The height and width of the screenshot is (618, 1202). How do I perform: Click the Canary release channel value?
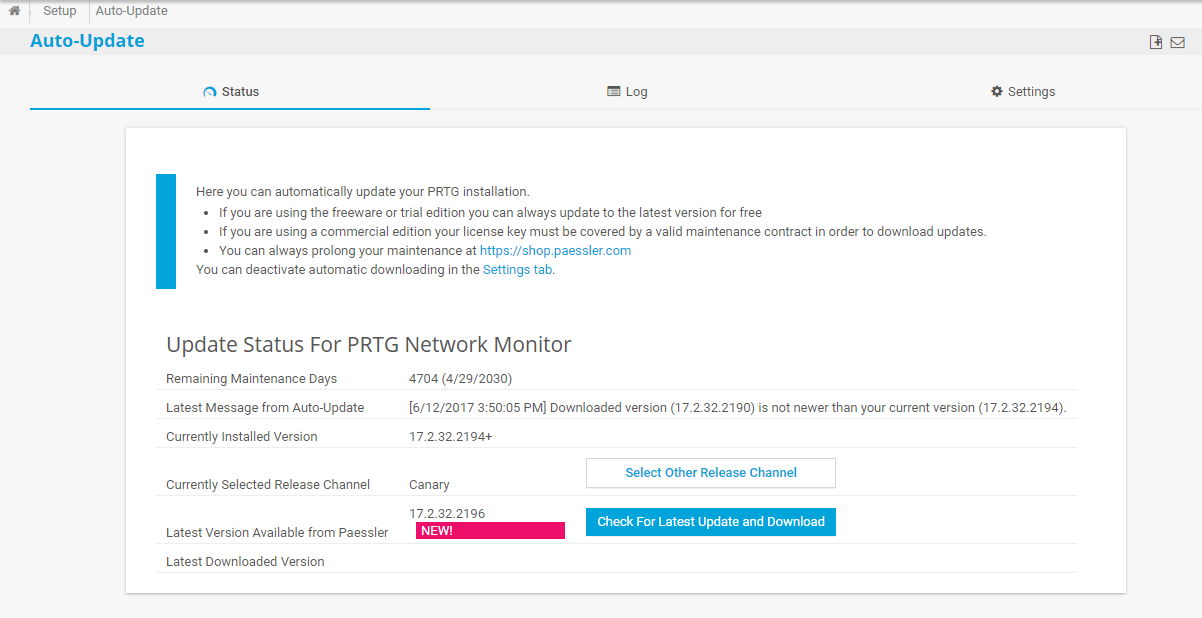pos(429,485)
